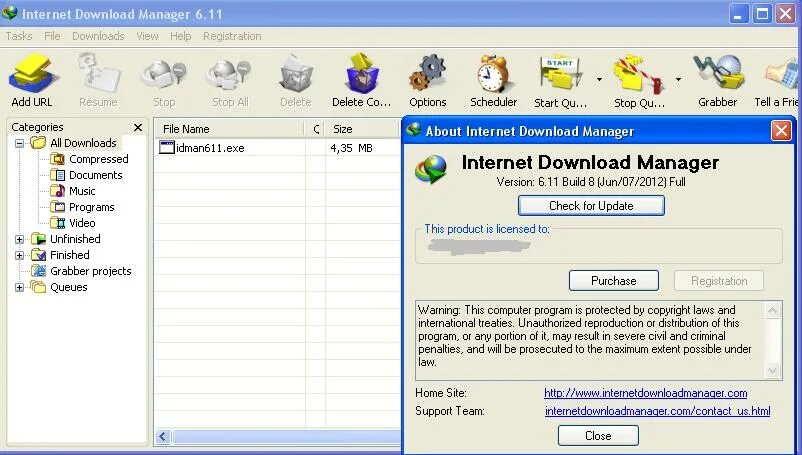802x455 pixels.
Task: Select the Compressed category
Action: (x=98, y=159)
